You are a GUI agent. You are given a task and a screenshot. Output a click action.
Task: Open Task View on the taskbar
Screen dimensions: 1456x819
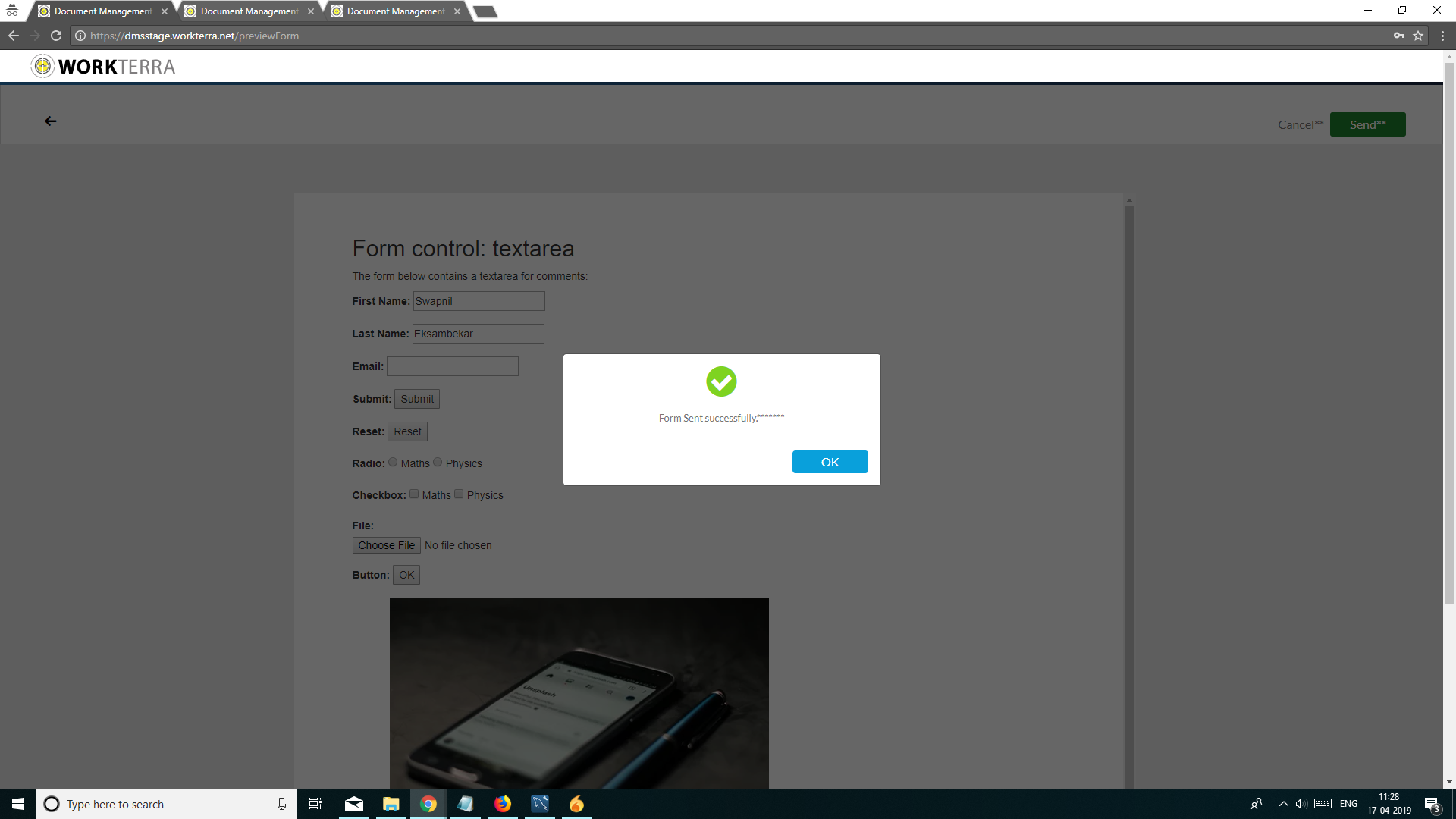[x=315, y=804]
